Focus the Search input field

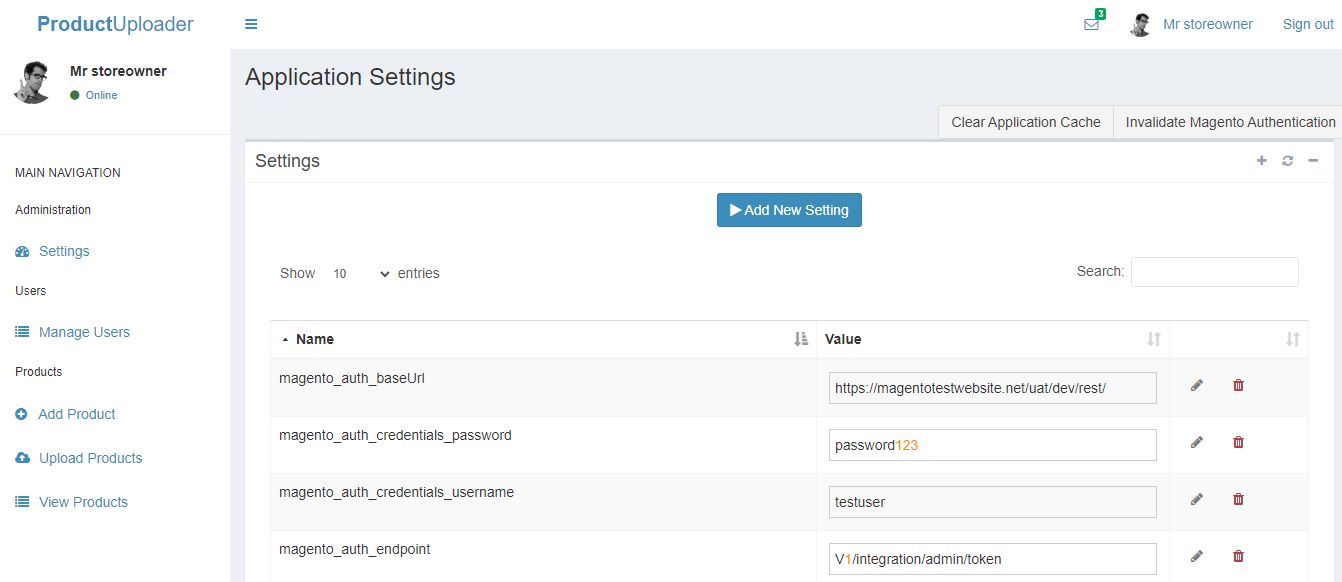(x=1215, y=272)
